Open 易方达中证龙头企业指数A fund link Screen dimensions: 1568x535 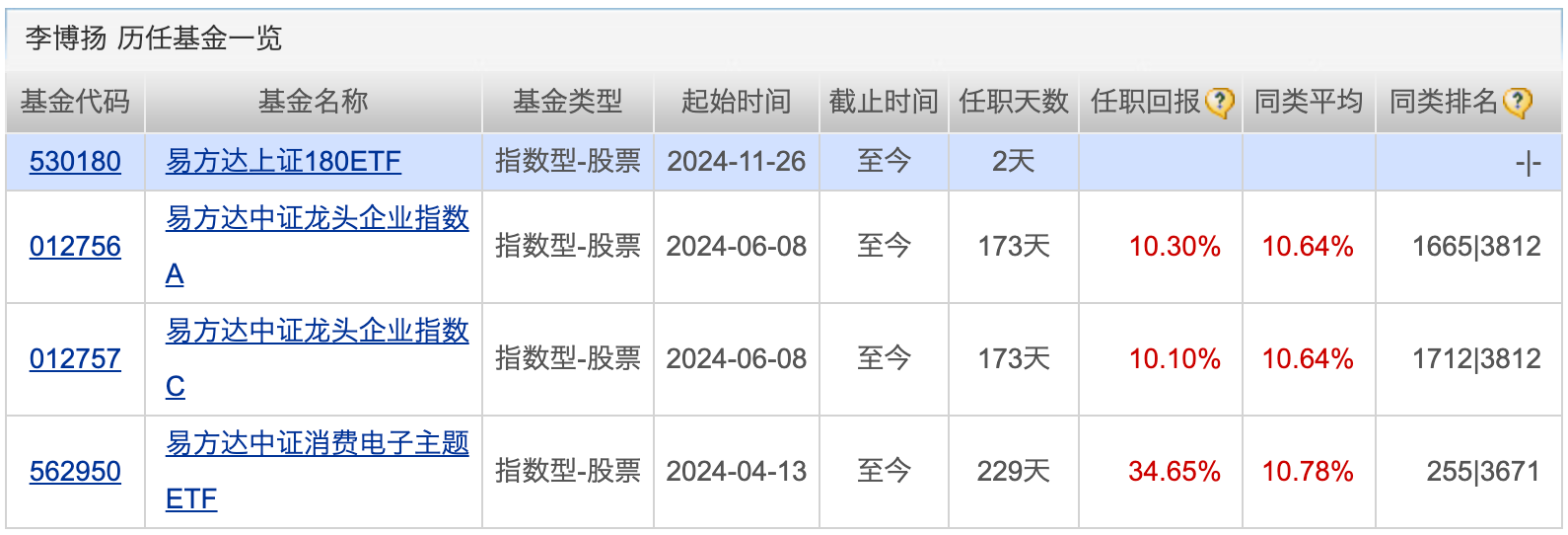317,247
